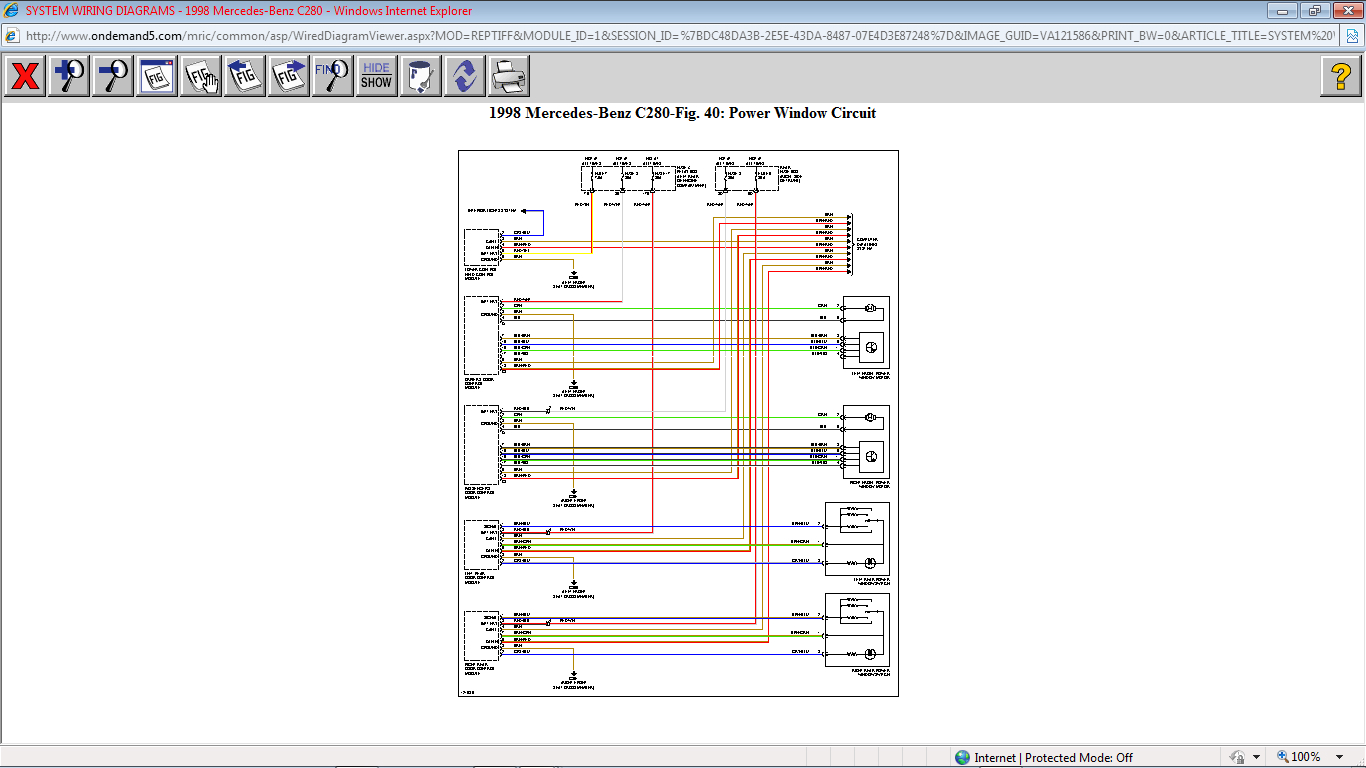Open help with the question mark icon

click(1341, 76)
